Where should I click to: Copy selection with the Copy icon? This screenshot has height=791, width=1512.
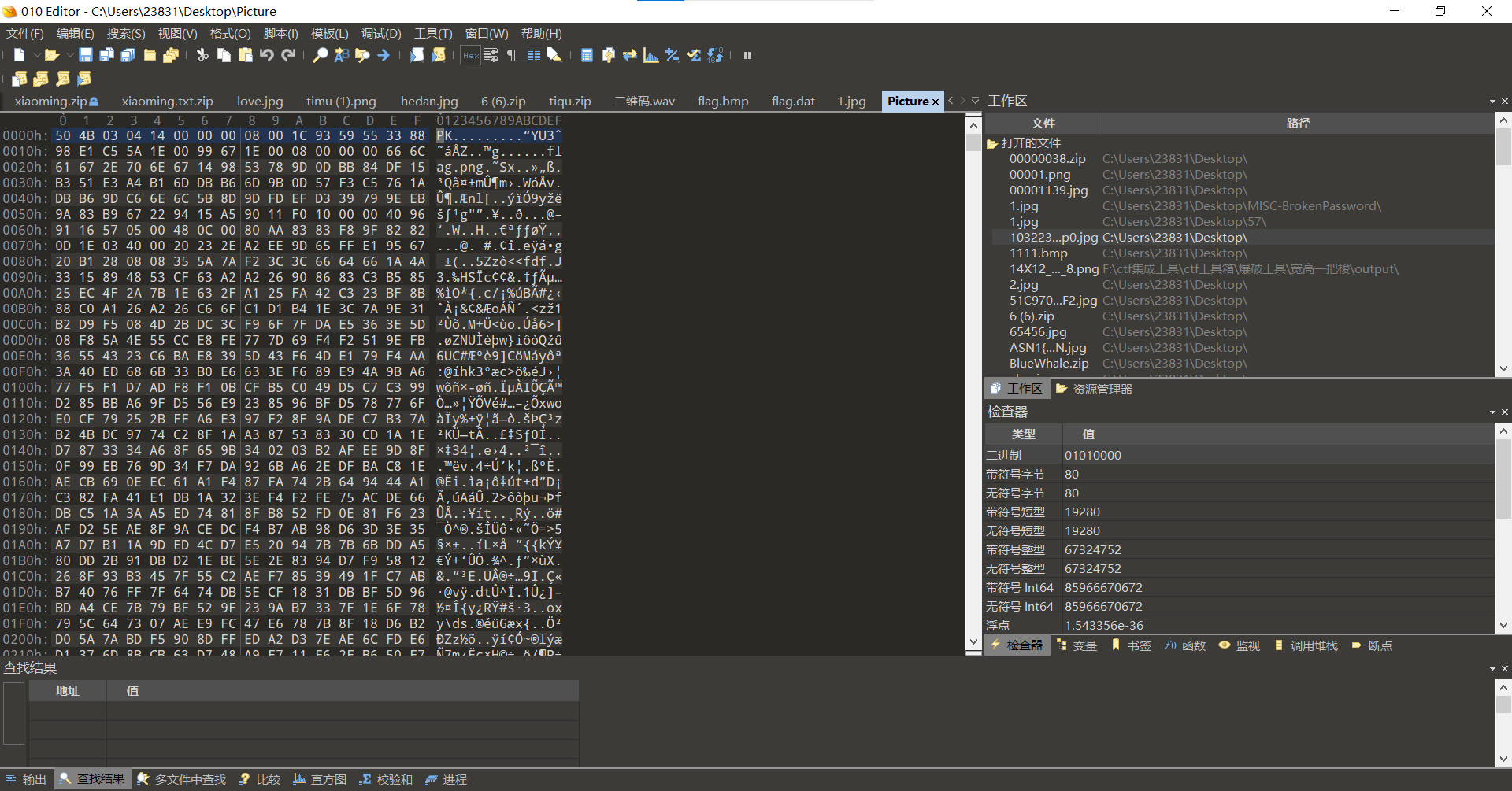click(x=224, y=55)
